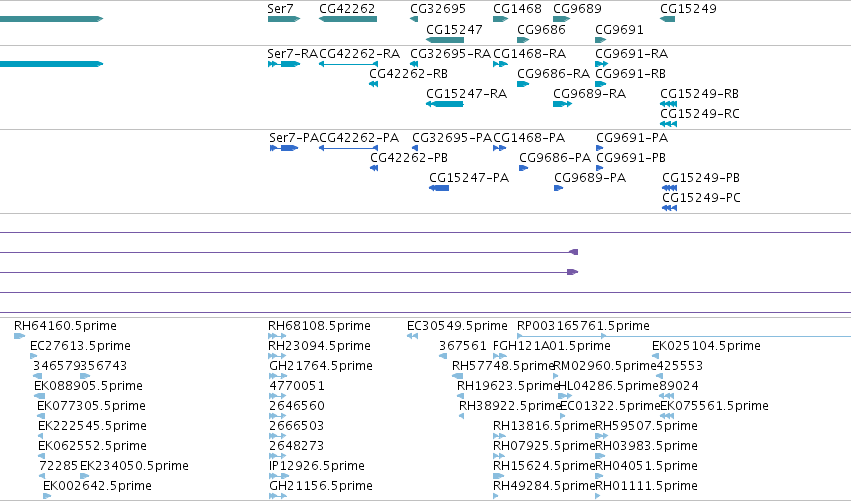Viewport: 851px width, 501px height.
Task: Select the CG42262-RB transcript label
Action: 408,74
